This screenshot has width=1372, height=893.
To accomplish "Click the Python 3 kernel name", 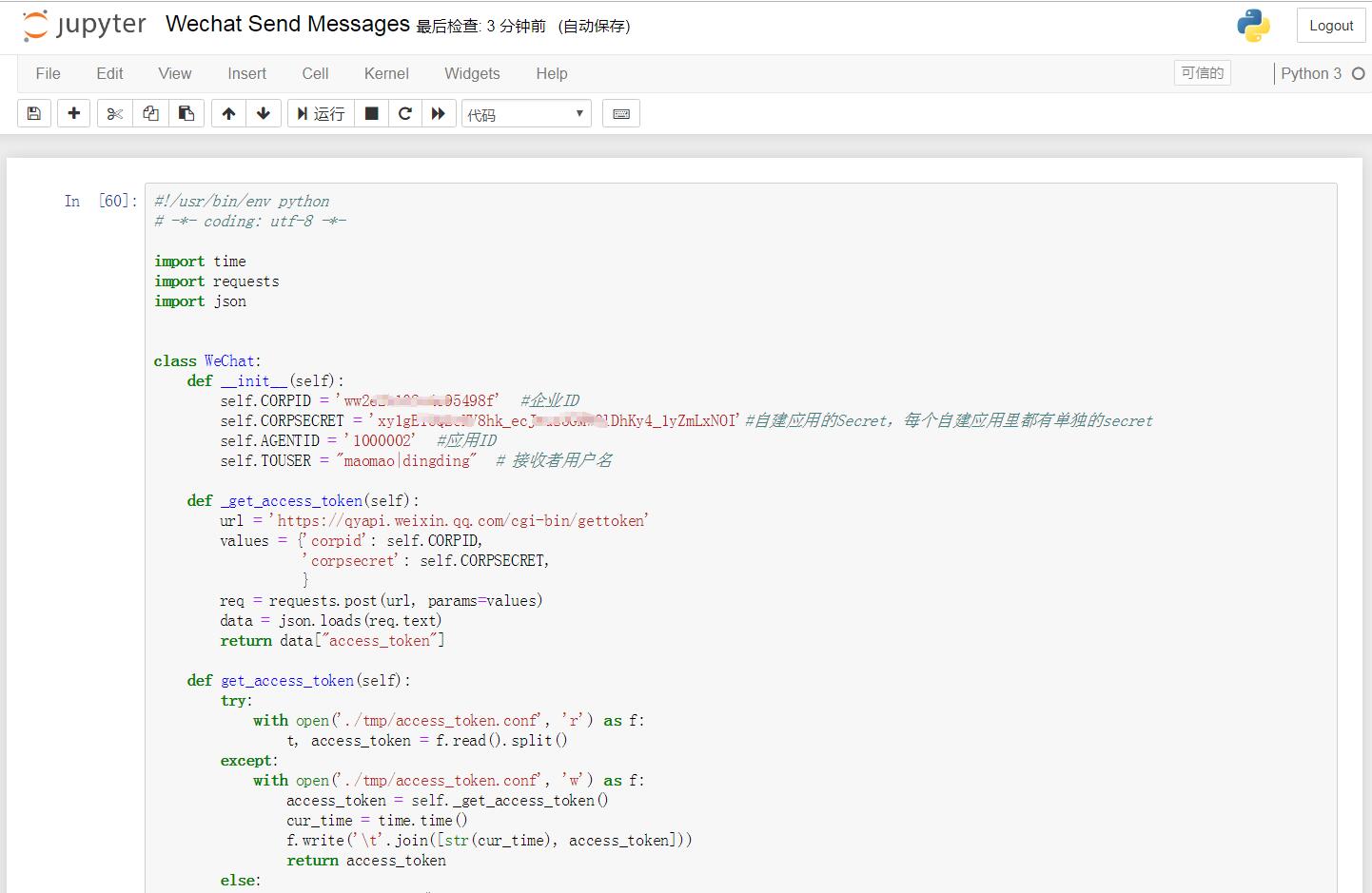I will [1311, 73].
